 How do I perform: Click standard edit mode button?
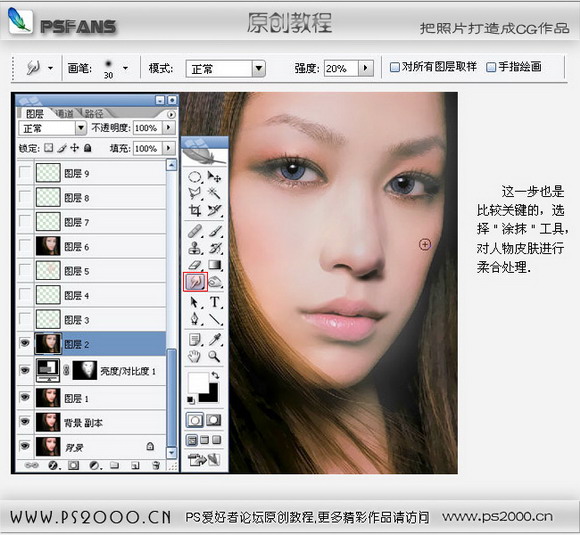(195, 420)
